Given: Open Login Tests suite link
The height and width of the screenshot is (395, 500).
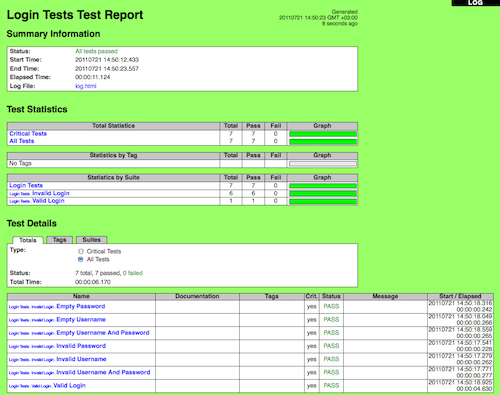Looking at the screenshot, I should pos(26,185).
